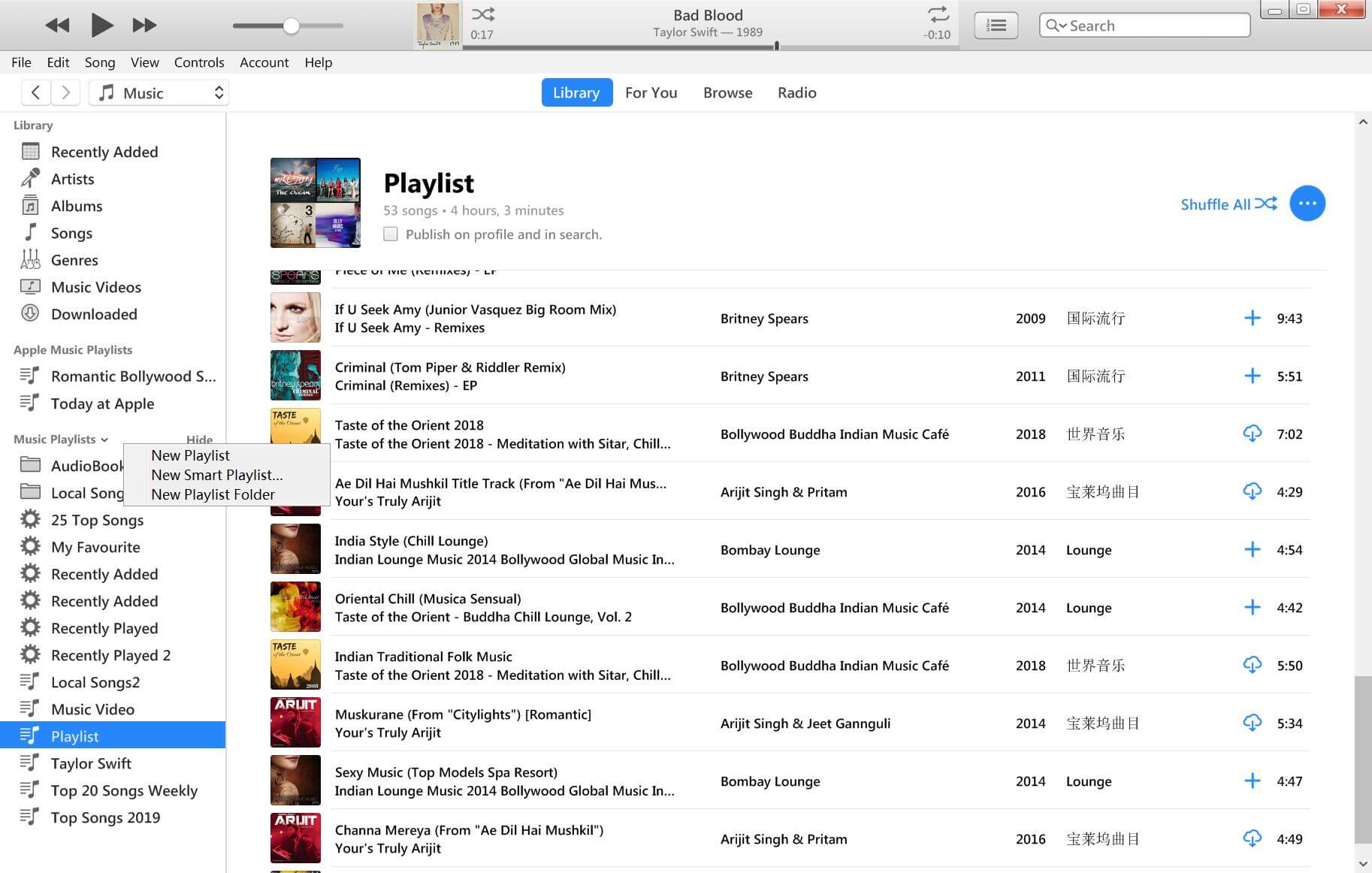The width and height of the screenshot is (1372, 873).
Task: Collapse the Music Playlists section chevron
Action: pos(104,440)
